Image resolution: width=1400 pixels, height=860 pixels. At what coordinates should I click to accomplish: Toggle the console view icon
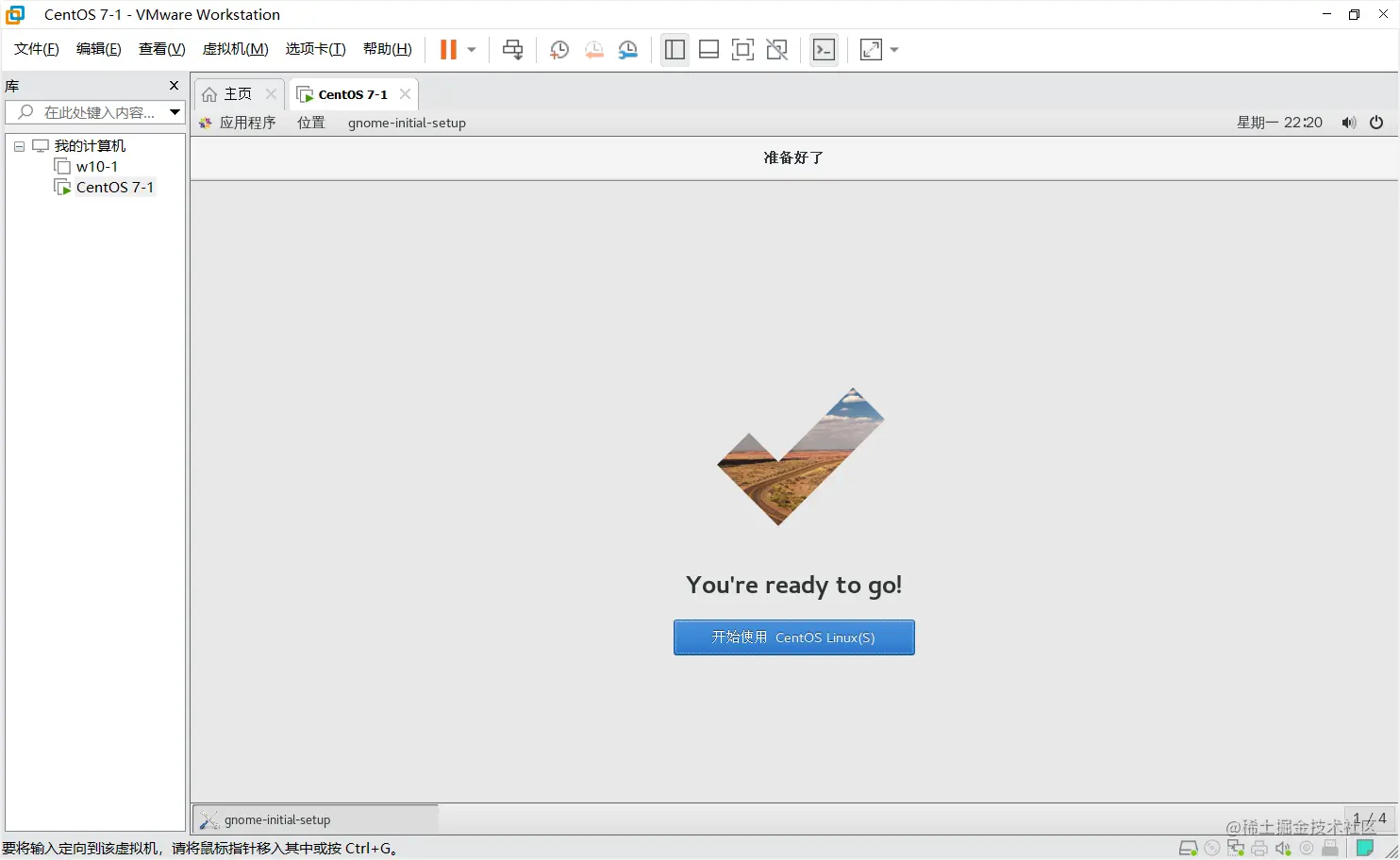[824, 50]
